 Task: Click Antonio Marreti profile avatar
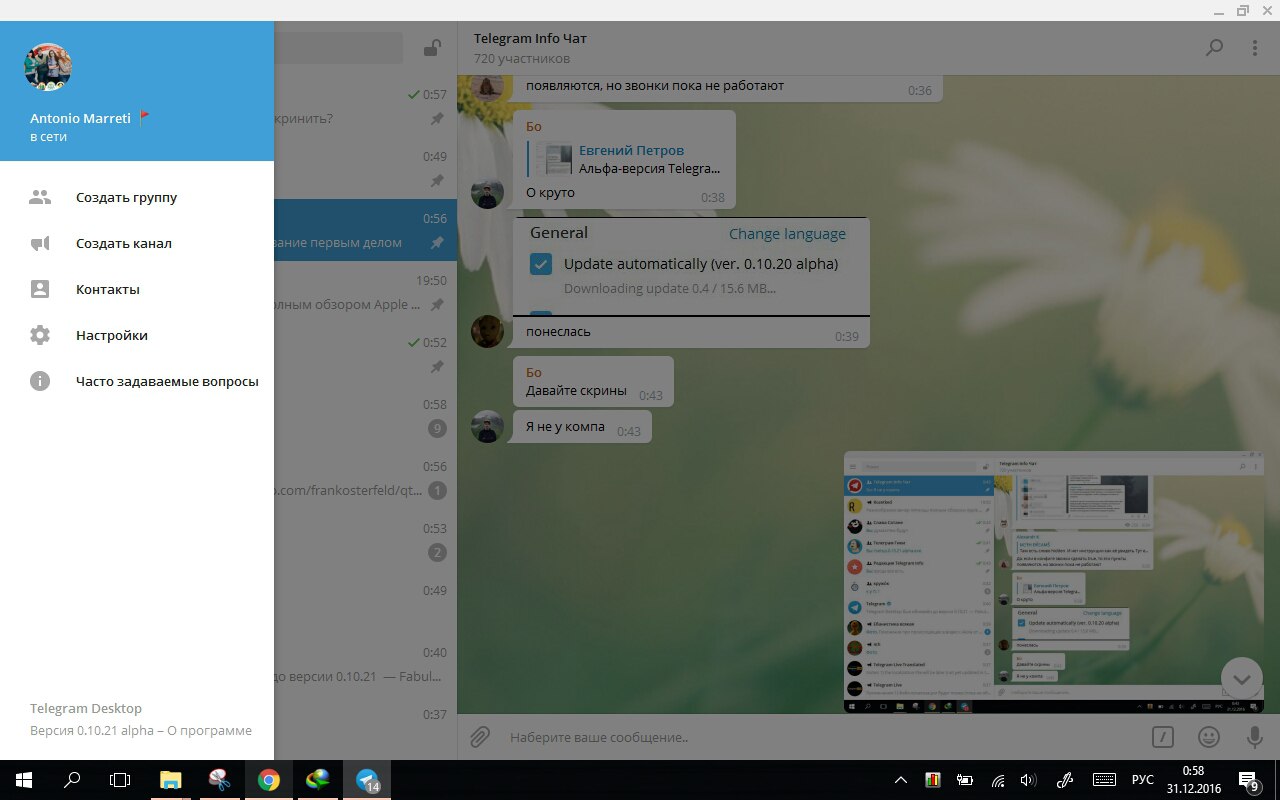pyautogui.click(x=48, y=67)
